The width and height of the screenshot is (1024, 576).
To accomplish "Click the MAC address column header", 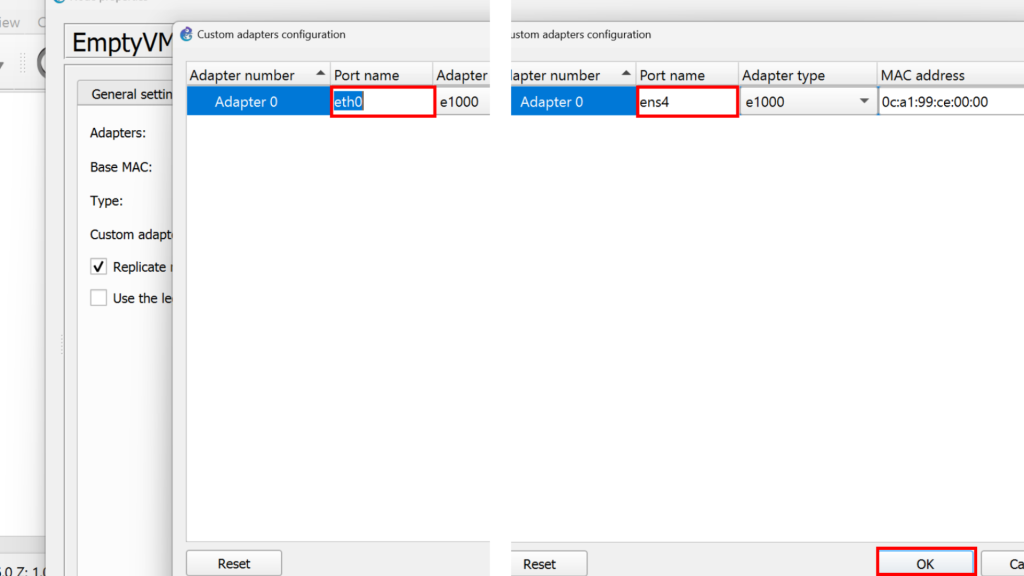I will [x=922, y=75].
